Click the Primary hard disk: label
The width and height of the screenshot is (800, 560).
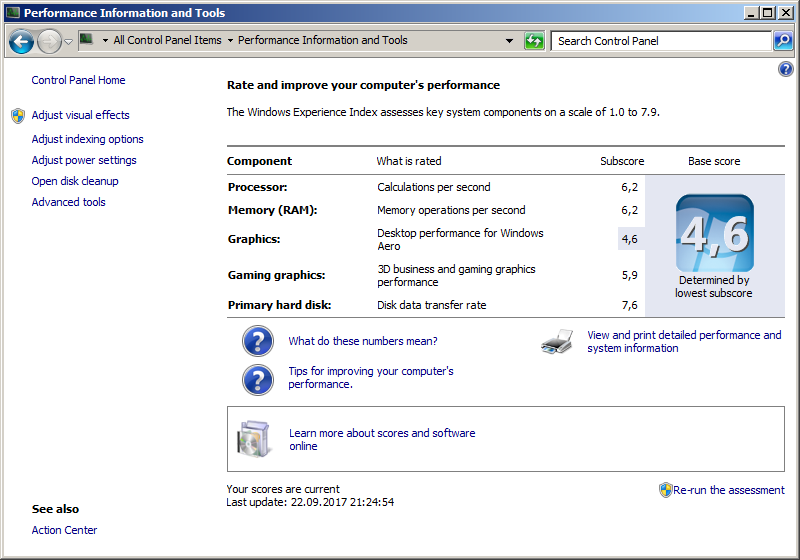pos(279,305)
